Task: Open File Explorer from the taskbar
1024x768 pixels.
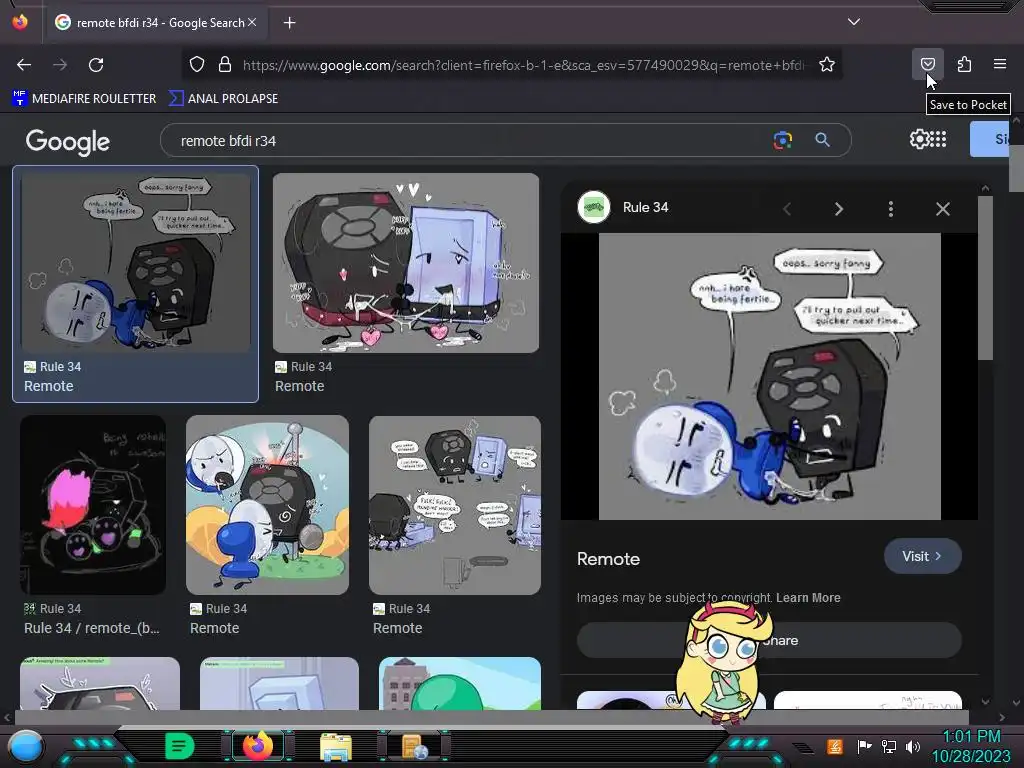Action: [x=336, y=746]
